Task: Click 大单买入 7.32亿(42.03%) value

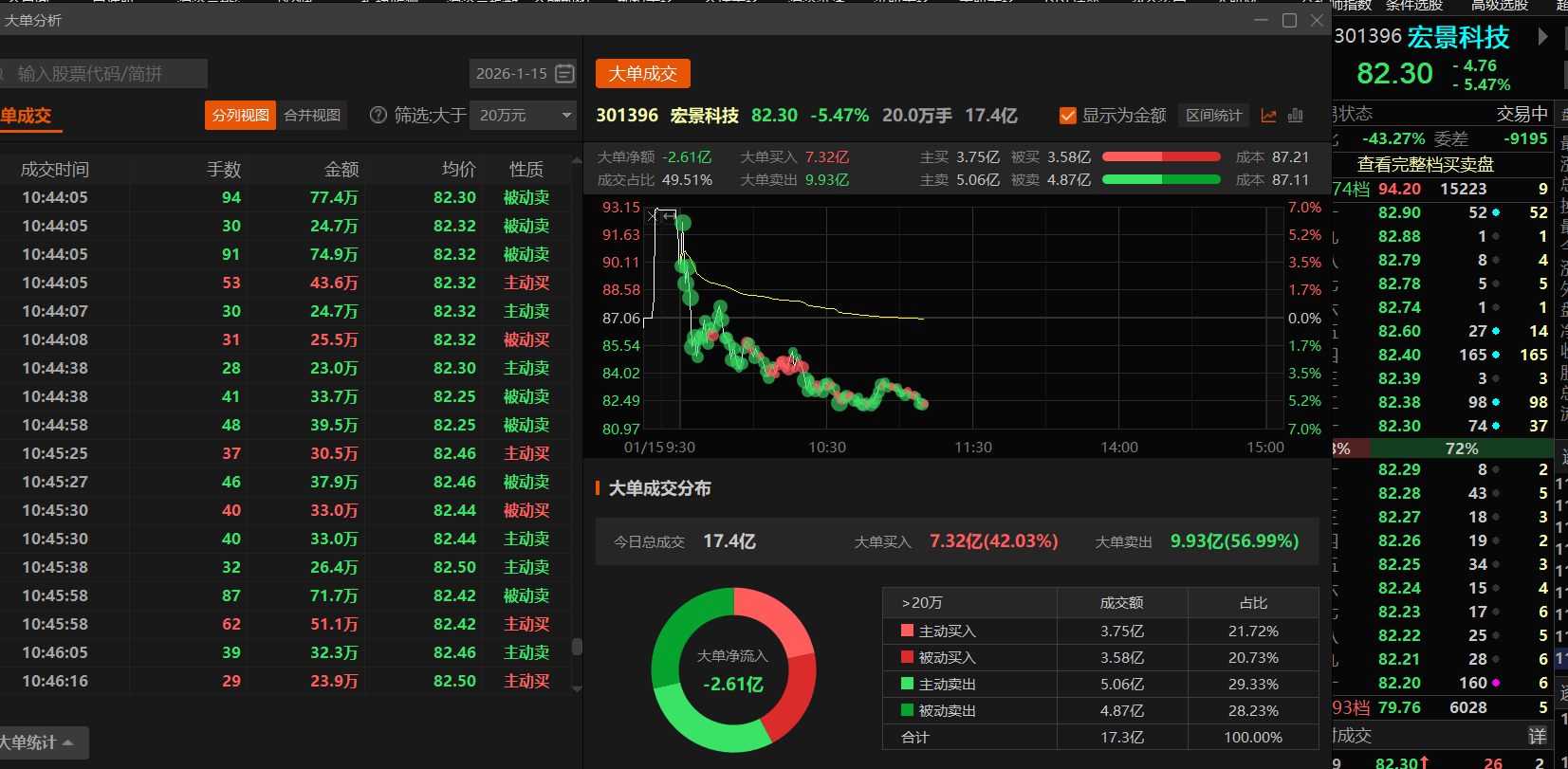Action: 993,540
